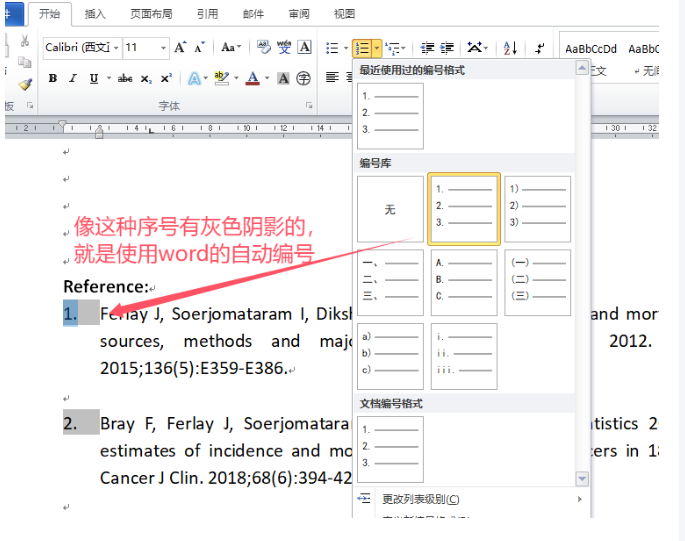The width and height of the screenshot is (685, 541).
Task: Apply Strikethrough formatting (abc)
Action: pyautogui.click(x=125, y=79)
